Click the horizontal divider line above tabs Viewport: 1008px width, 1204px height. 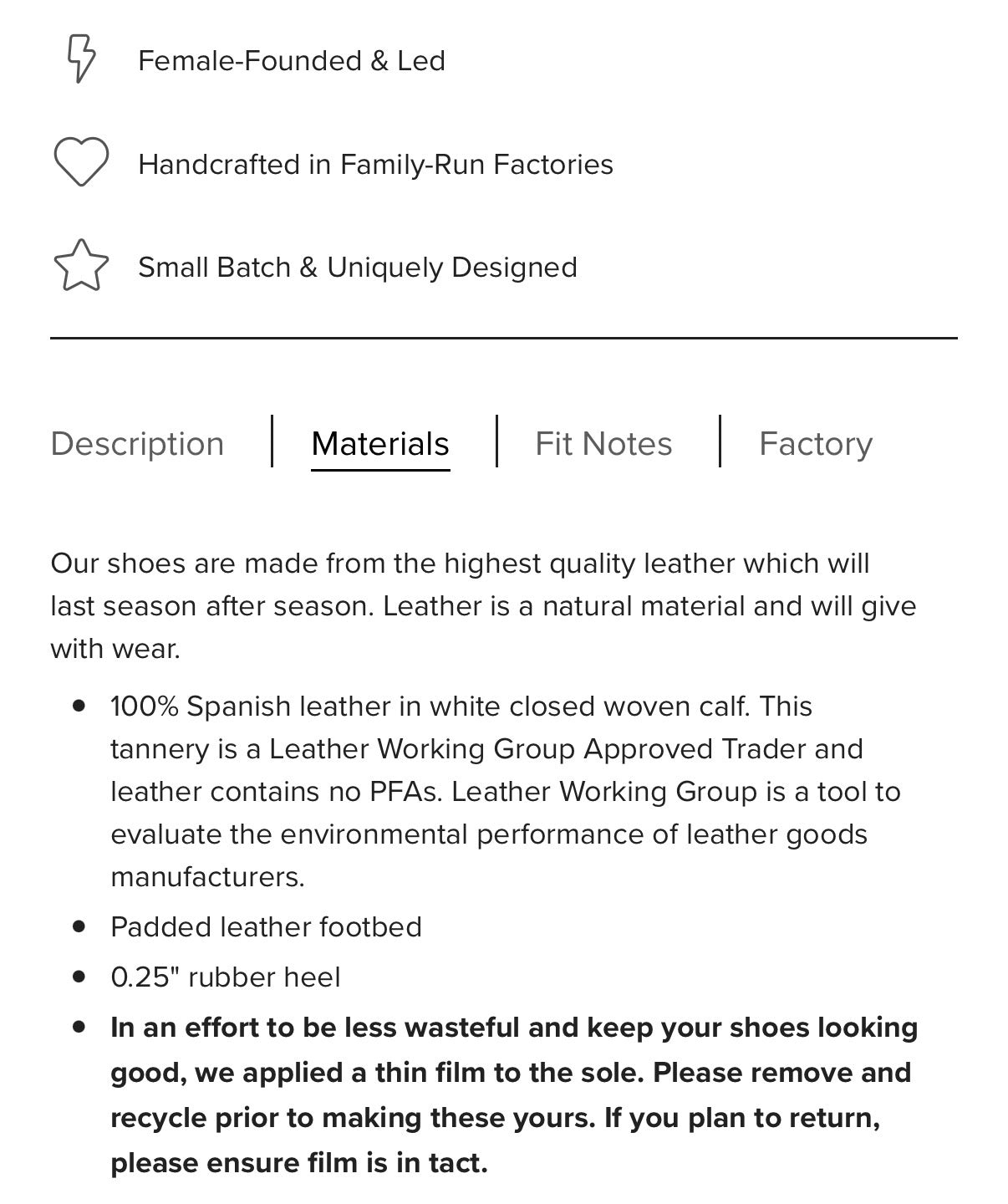(504, 338)
